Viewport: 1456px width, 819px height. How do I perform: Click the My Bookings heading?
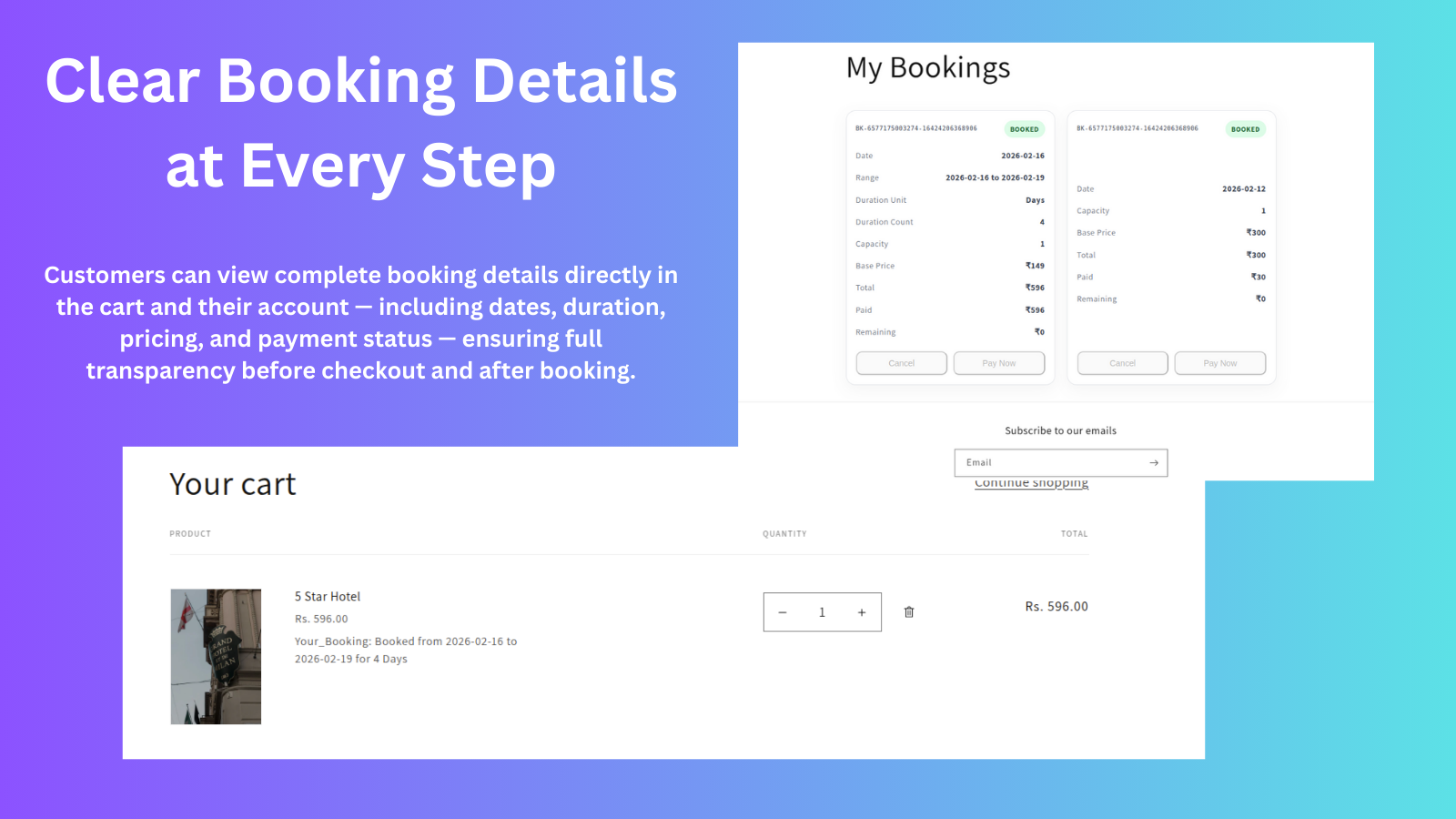(x=927, y=66)
